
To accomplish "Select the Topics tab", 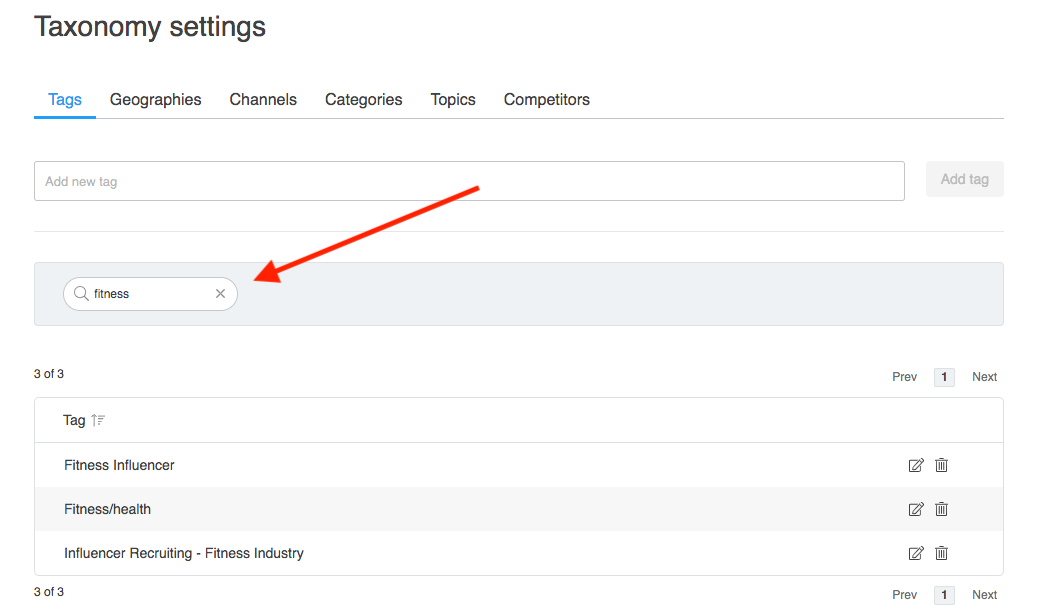I will click(x=453, y=100).
